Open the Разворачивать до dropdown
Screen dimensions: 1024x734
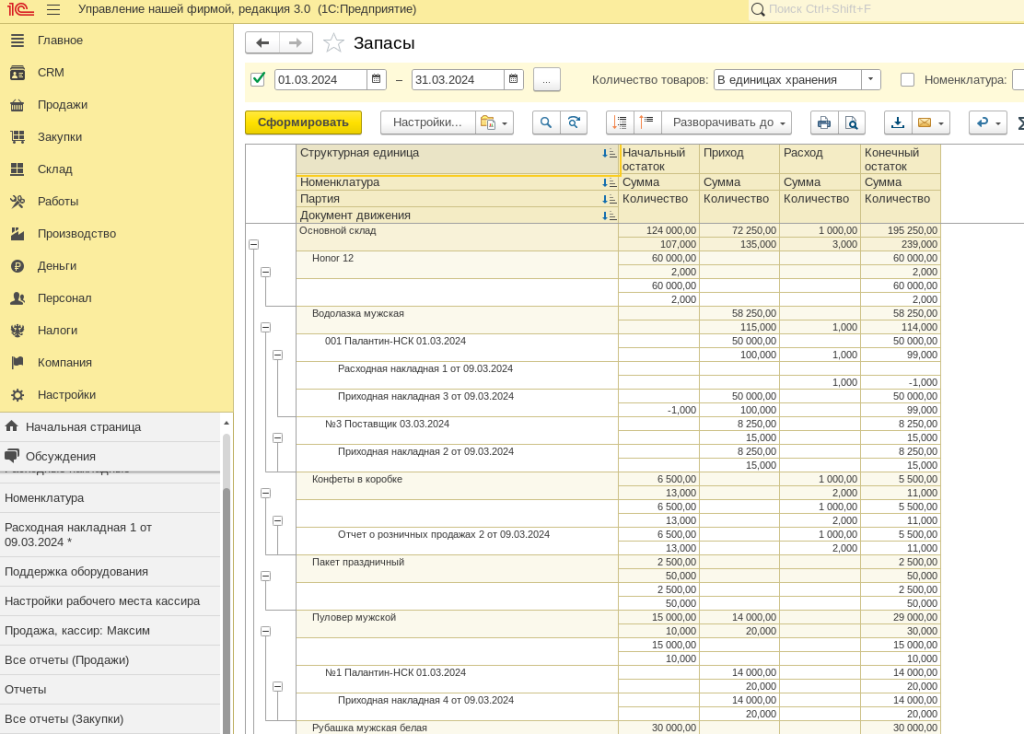726,123
